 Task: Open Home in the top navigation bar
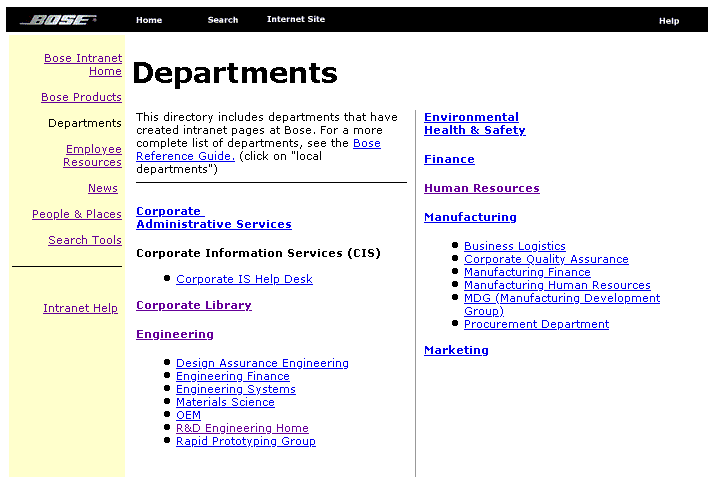click(149, 20)
